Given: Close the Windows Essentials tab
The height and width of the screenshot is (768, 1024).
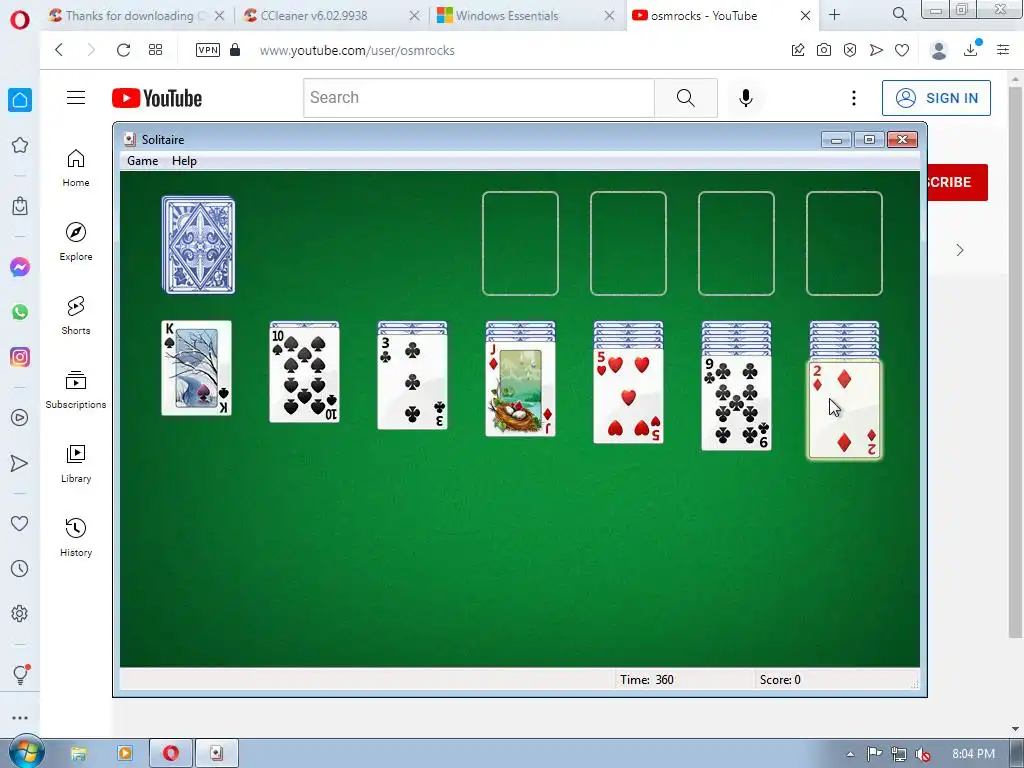Looking at the screenshot, I should tap(609, 16).
